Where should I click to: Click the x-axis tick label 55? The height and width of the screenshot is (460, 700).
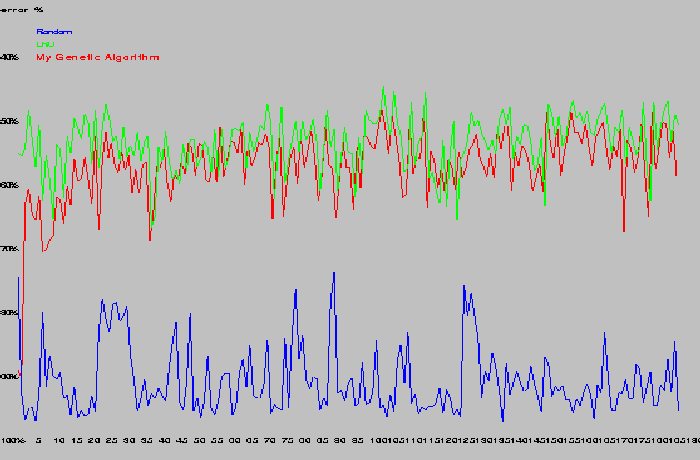coord(217,440)
